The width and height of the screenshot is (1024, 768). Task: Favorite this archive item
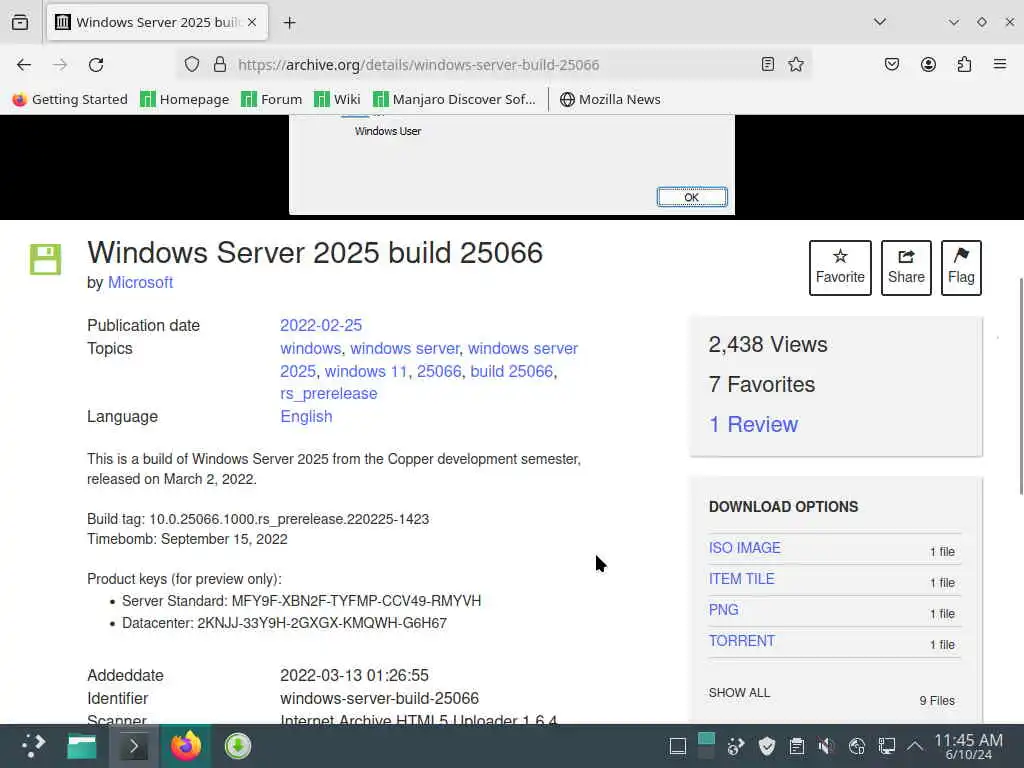[840, 268]
